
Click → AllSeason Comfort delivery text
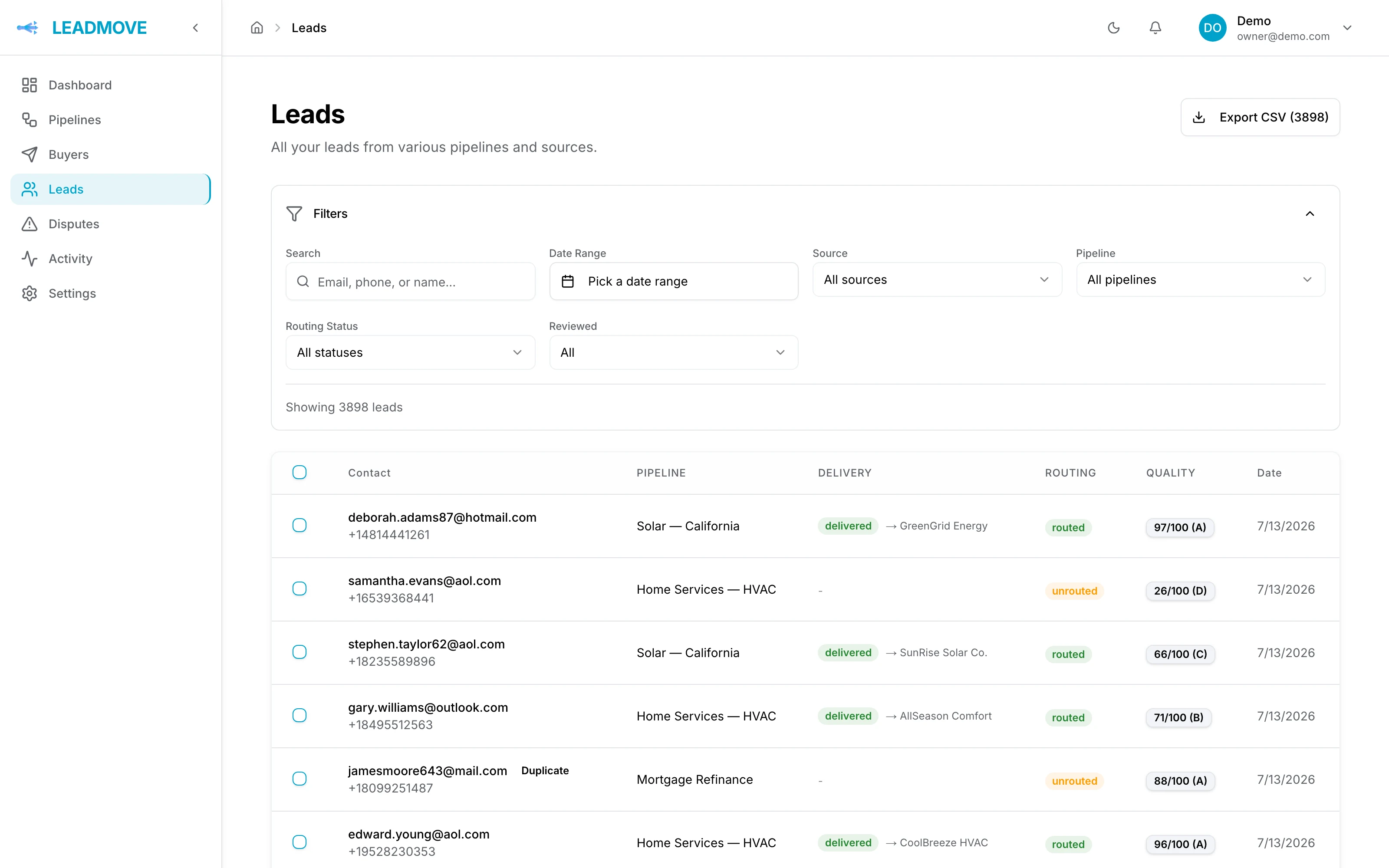click(938, 716)
